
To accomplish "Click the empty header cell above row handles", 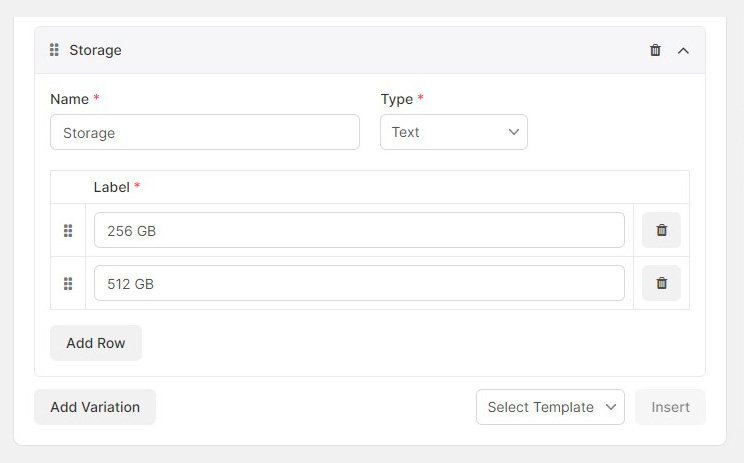I will pos(68,187).
